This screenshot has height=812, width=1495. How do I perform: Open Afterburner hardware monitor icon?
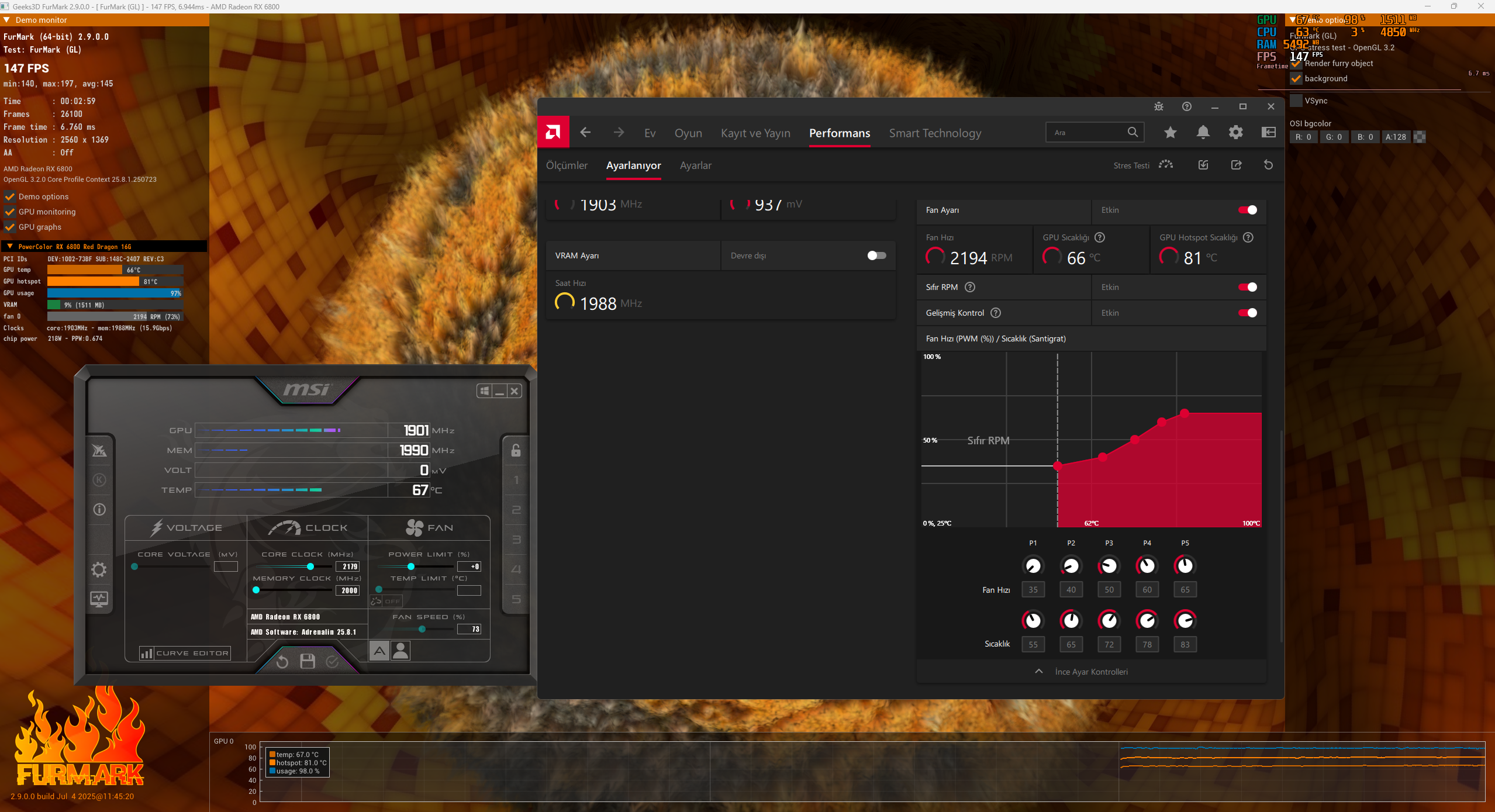[x=99, y=599]
